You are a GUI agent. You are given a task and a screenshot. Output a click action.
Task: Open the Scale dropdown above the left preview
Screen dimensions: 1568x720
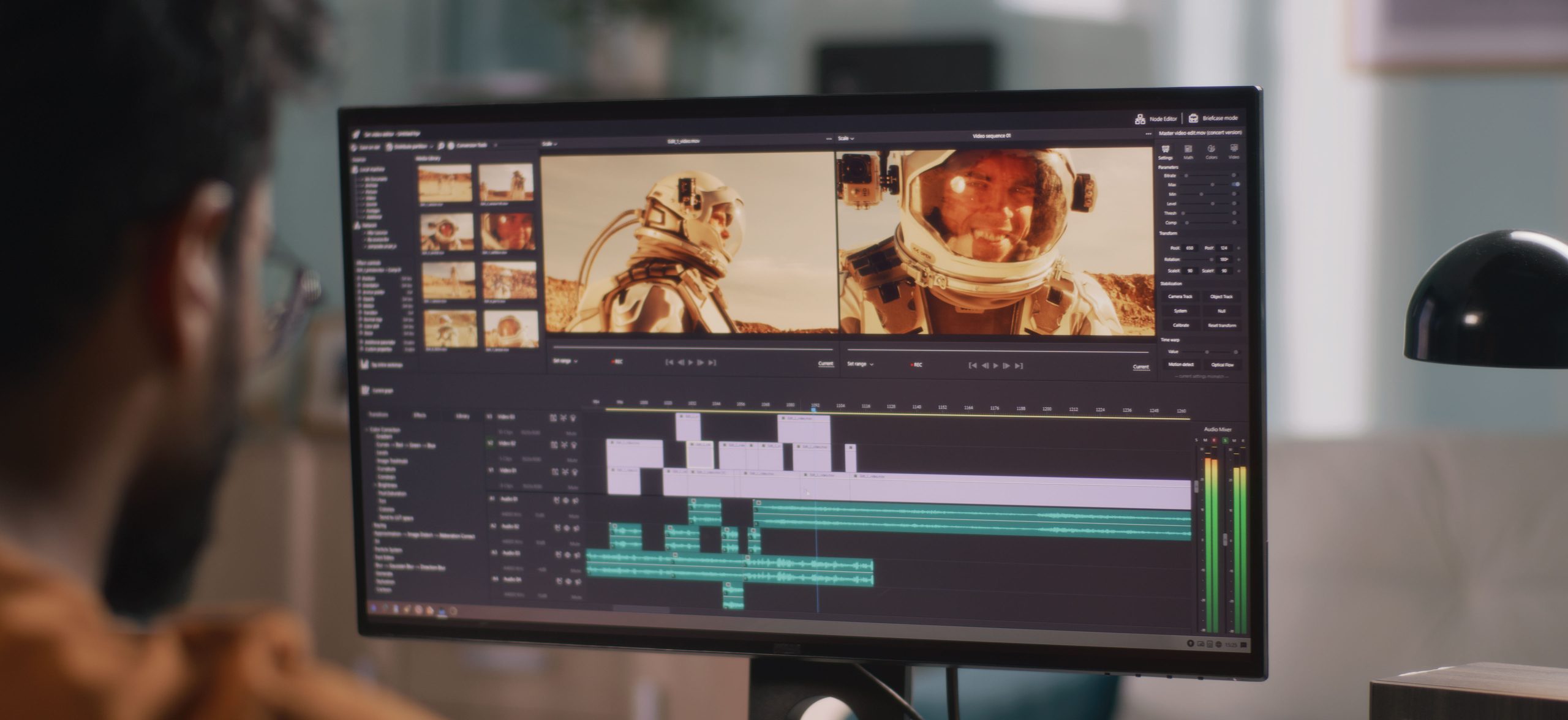click(x=549, y=144)
